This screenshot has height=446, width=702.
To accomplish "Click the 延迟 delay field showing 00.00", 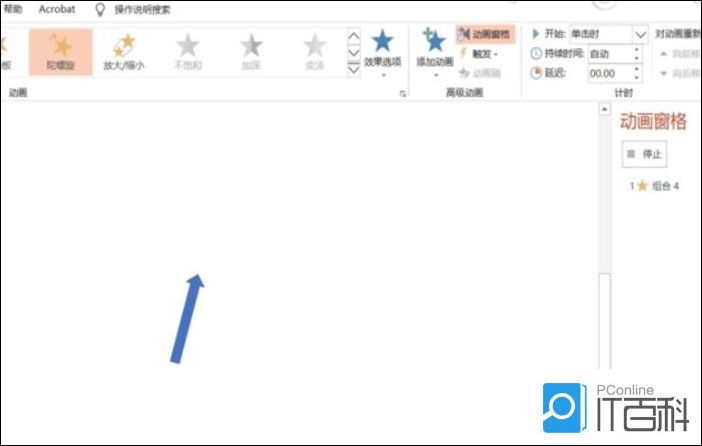I will tap(610, 73).
